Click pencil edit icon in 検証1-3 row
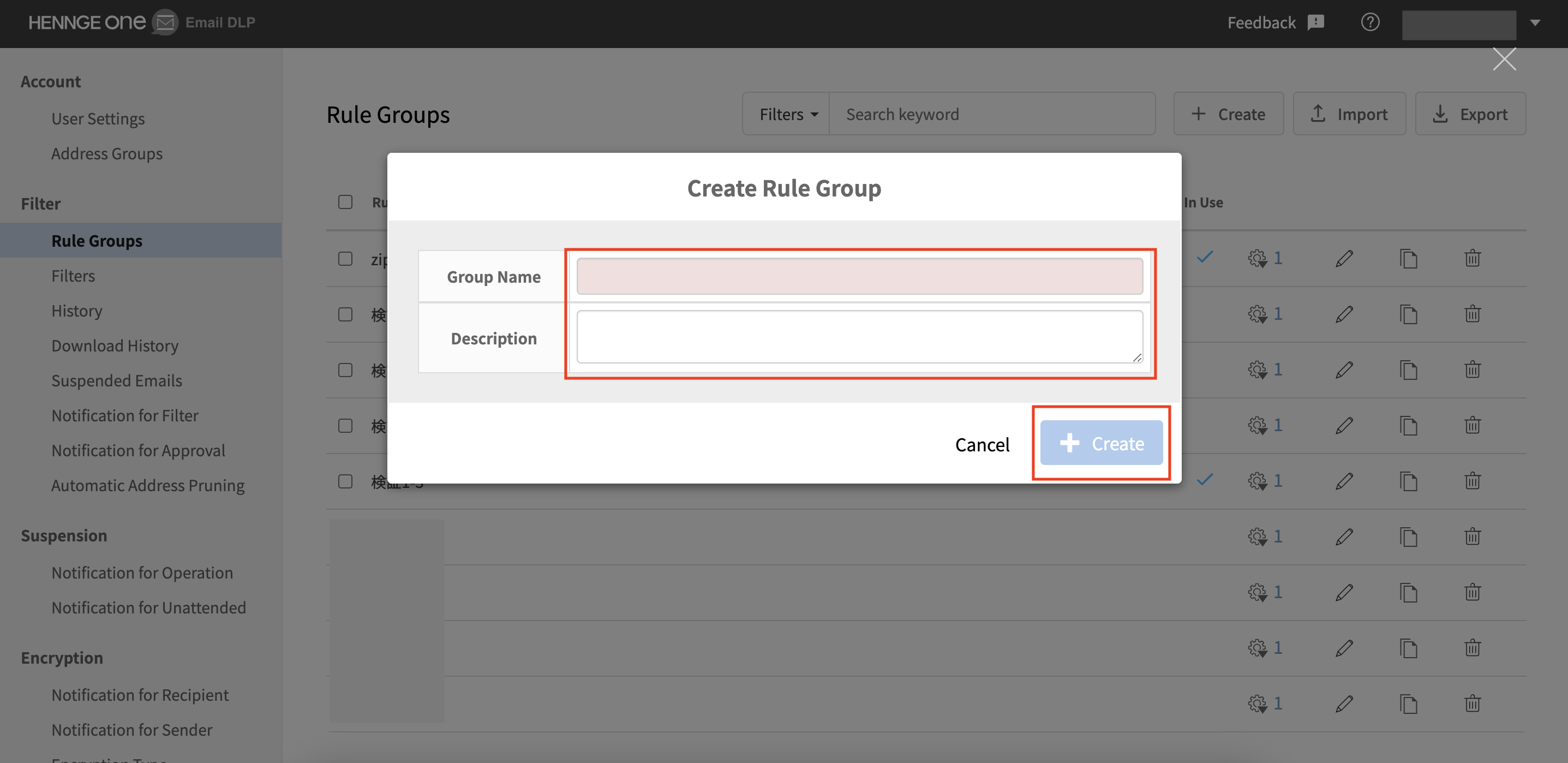 [1344, 481]
